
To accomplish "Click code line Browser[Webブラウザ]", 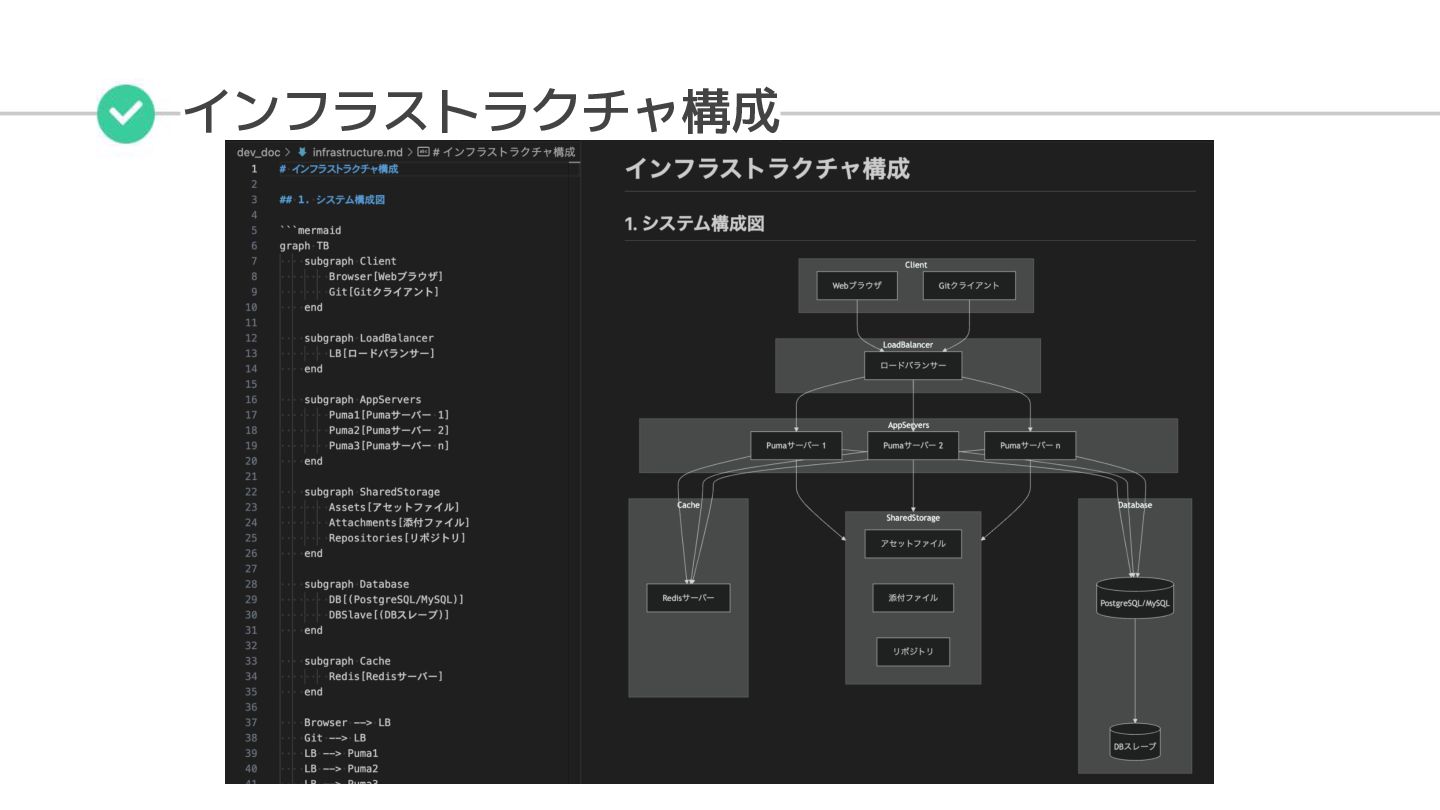I will click(x=385, y=276).
